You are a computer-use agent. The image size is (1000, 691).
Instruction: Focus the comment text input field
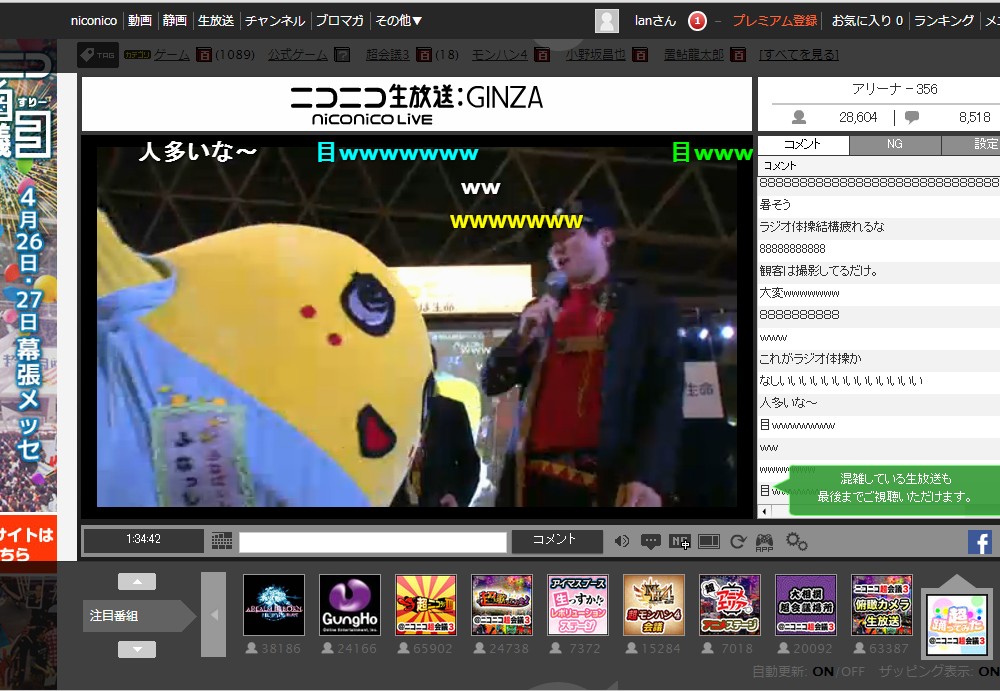click(373, 542)
